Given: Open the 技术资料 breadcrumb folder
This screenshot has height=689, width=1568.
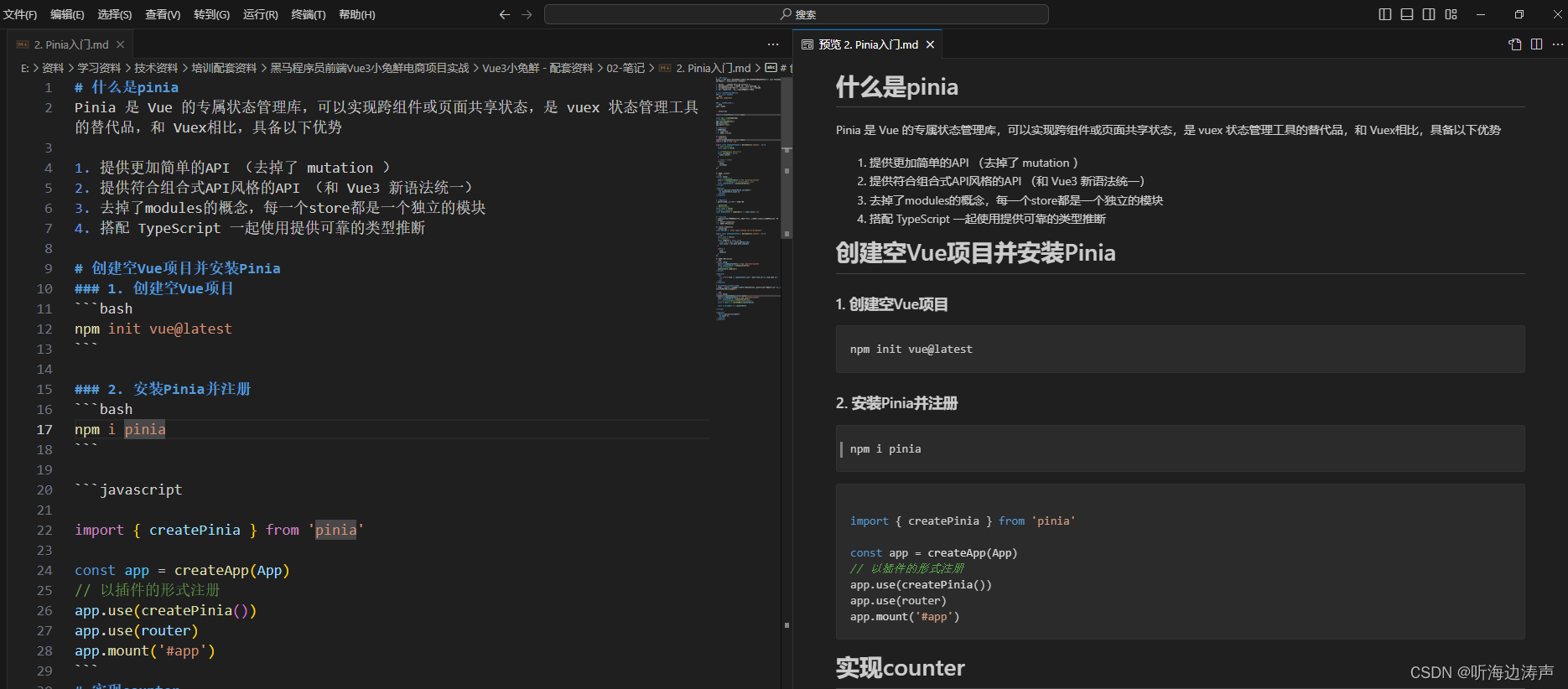Looking at the screenshot, I should point(156,68).
